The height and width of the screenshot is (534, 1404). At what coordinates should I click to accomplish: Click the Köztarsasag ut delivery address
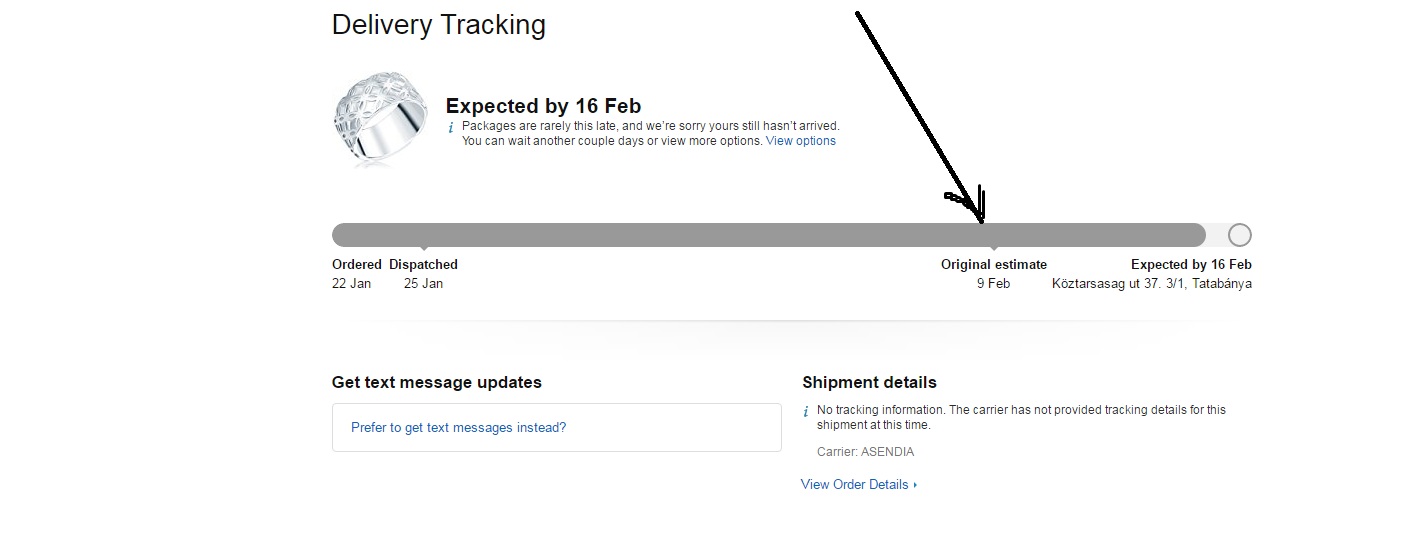1151,284
